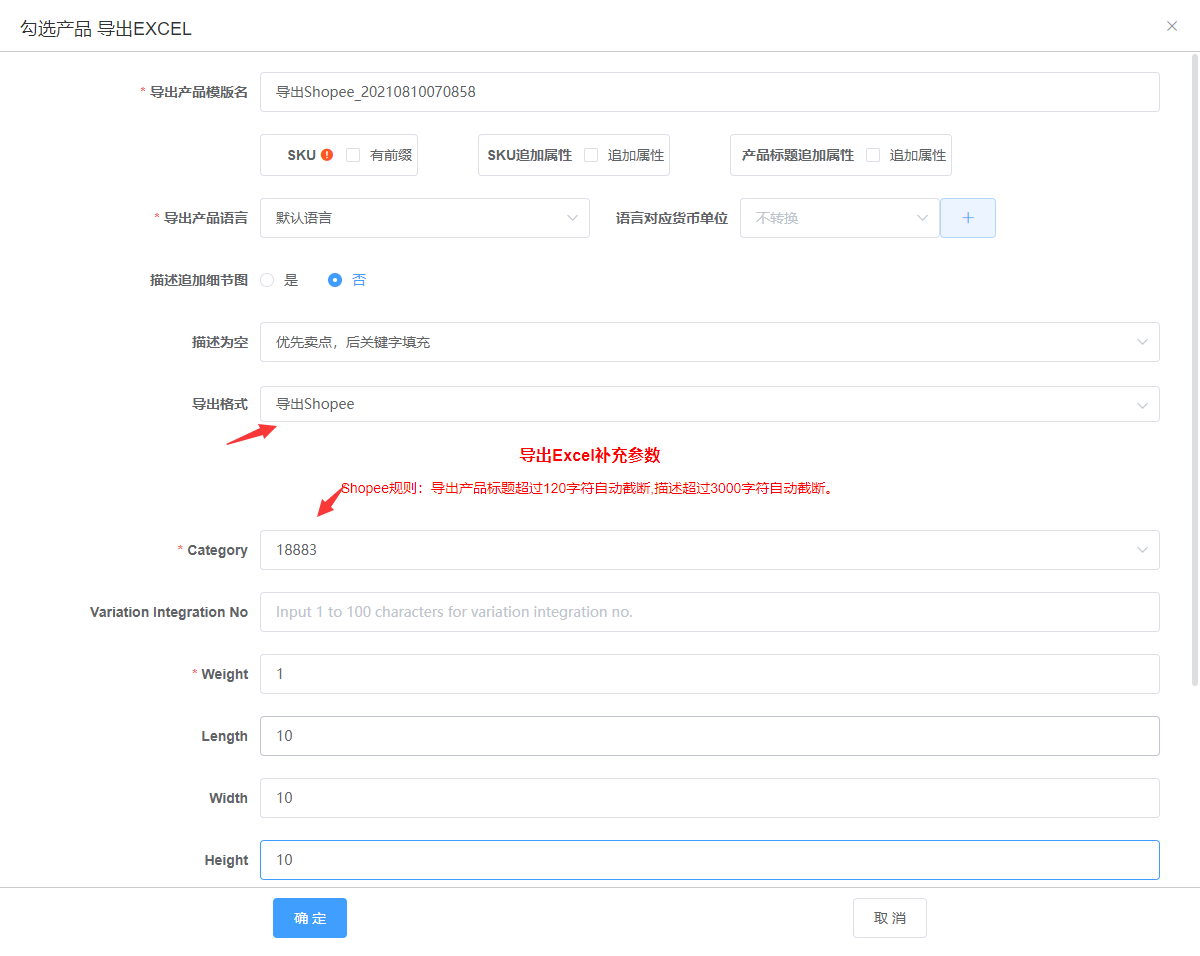Open the 导出产品语言 dropdown
1200x956 pixels.
(x=425, y=218)
